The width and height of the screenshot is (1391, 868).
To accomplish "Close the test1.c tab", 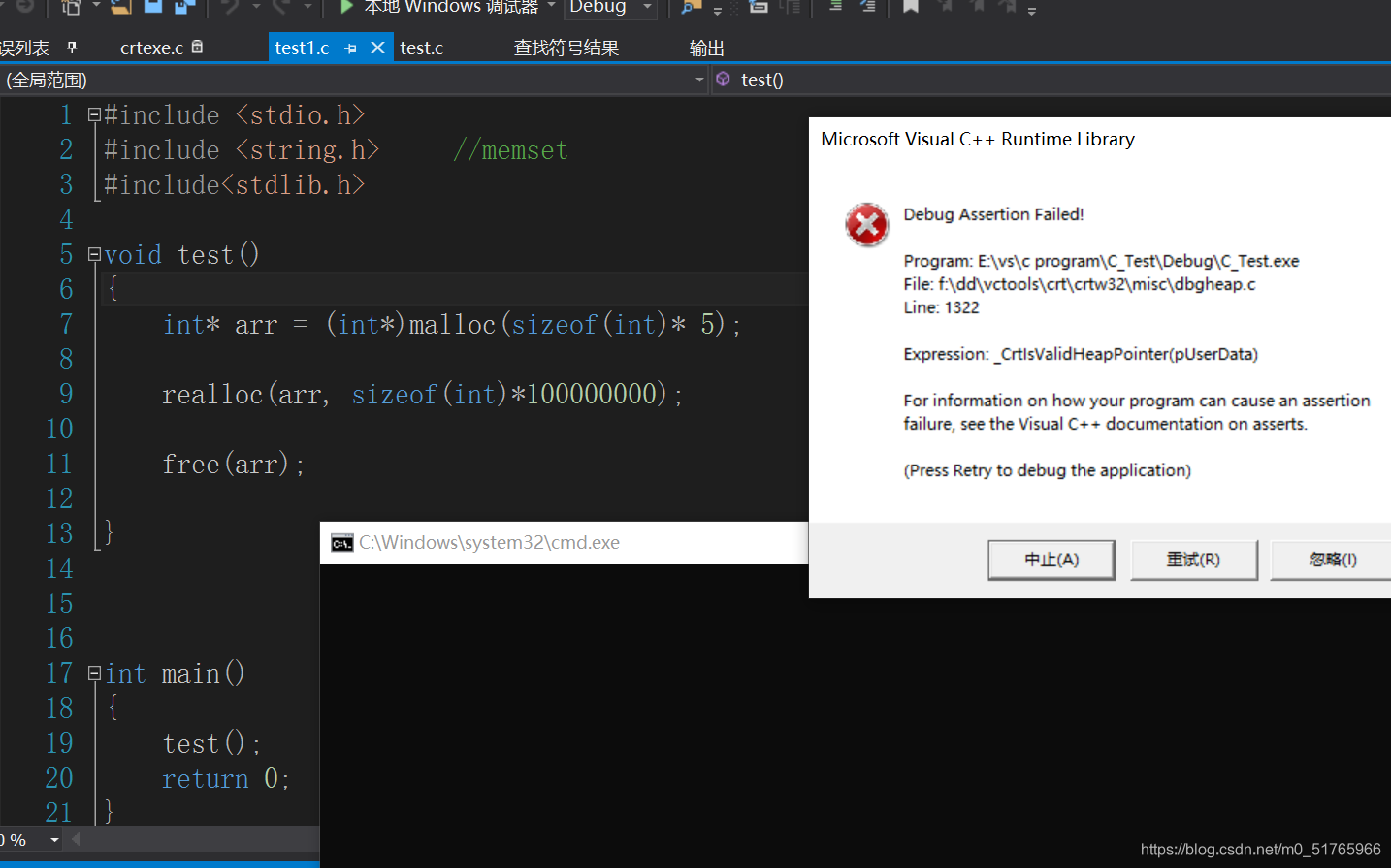I will [x=378, y=47].
